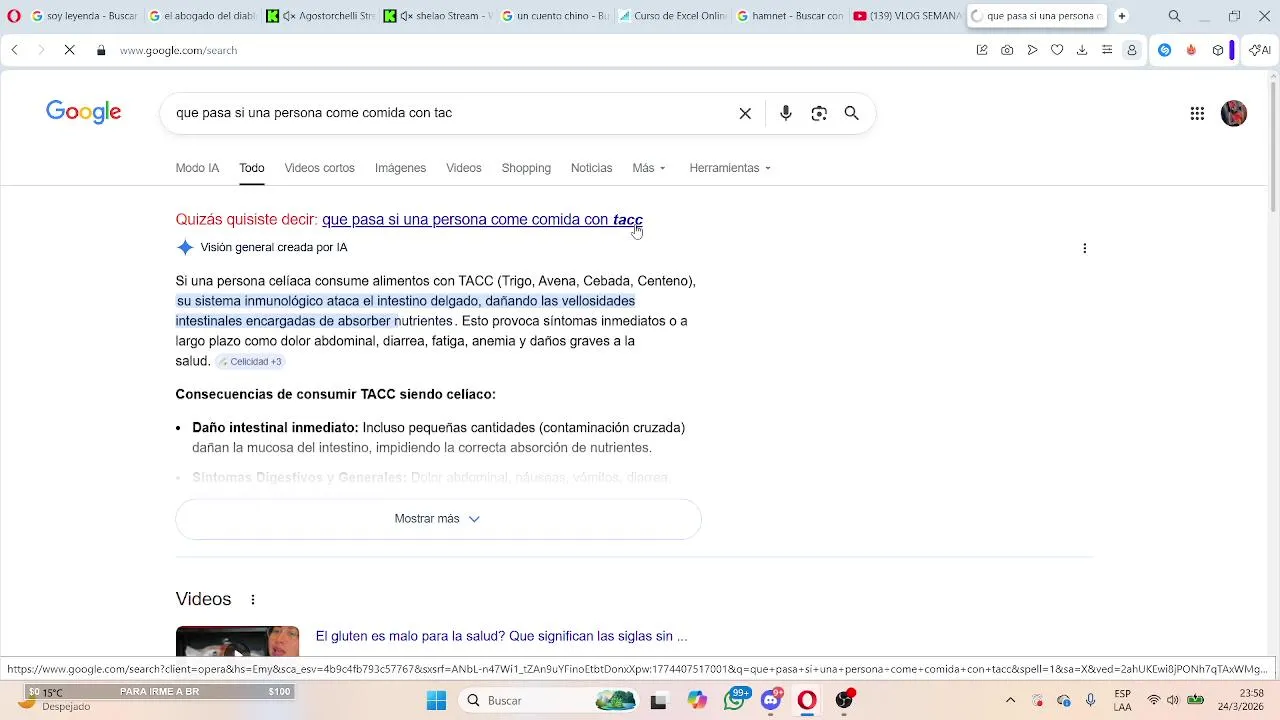The height and width of the screenshot is (720, 1280).
Task: Add page to bookmarks with heart icon
Action: point(1057,50)
